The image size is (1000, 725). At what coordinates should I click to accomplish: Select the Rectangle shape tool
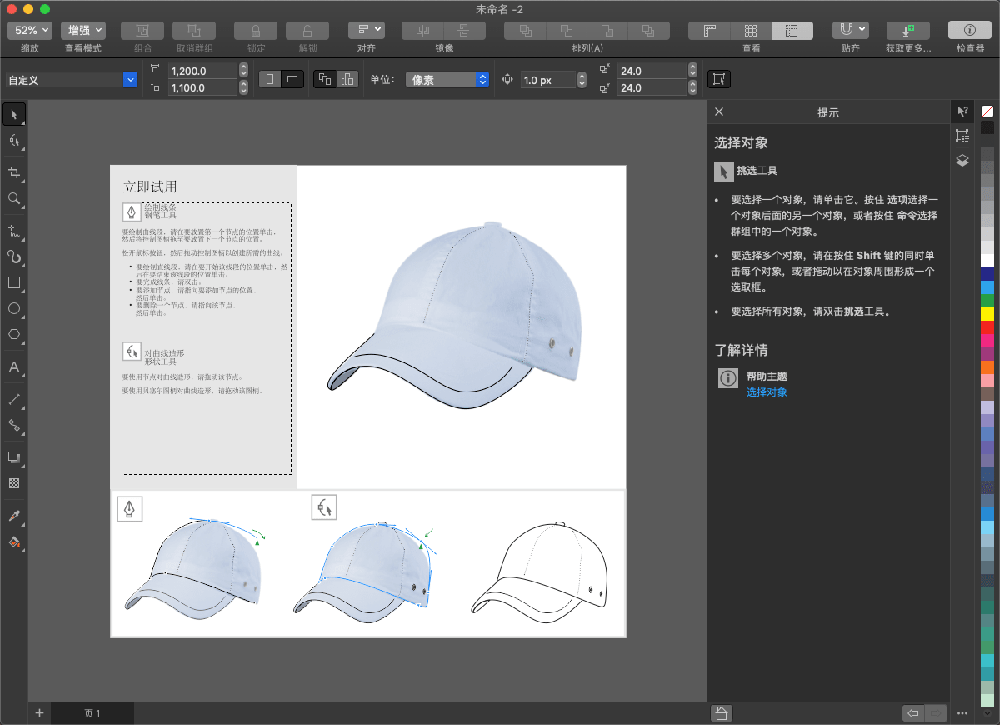13,283
